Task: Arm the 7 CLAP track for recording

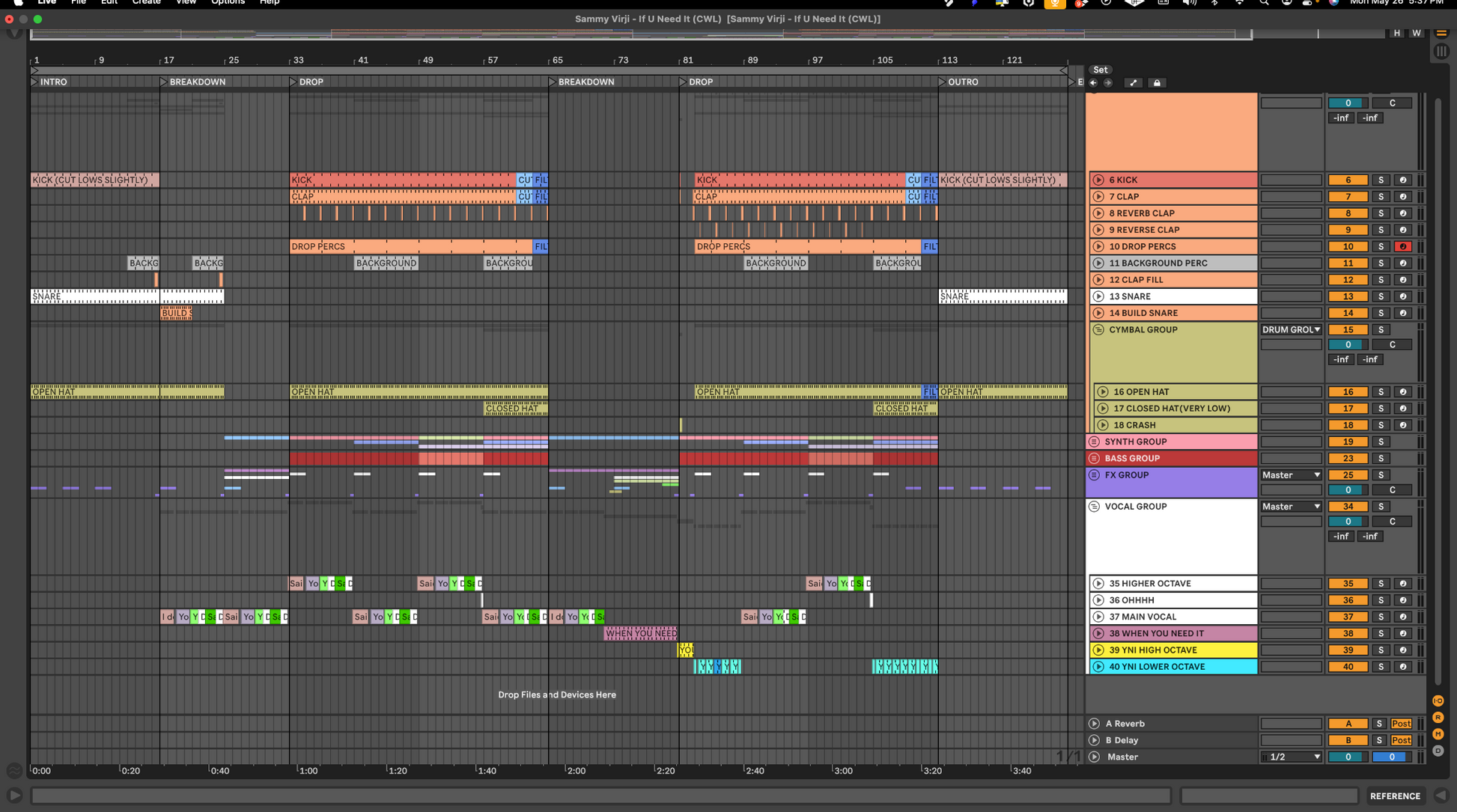Action: 1403,196
